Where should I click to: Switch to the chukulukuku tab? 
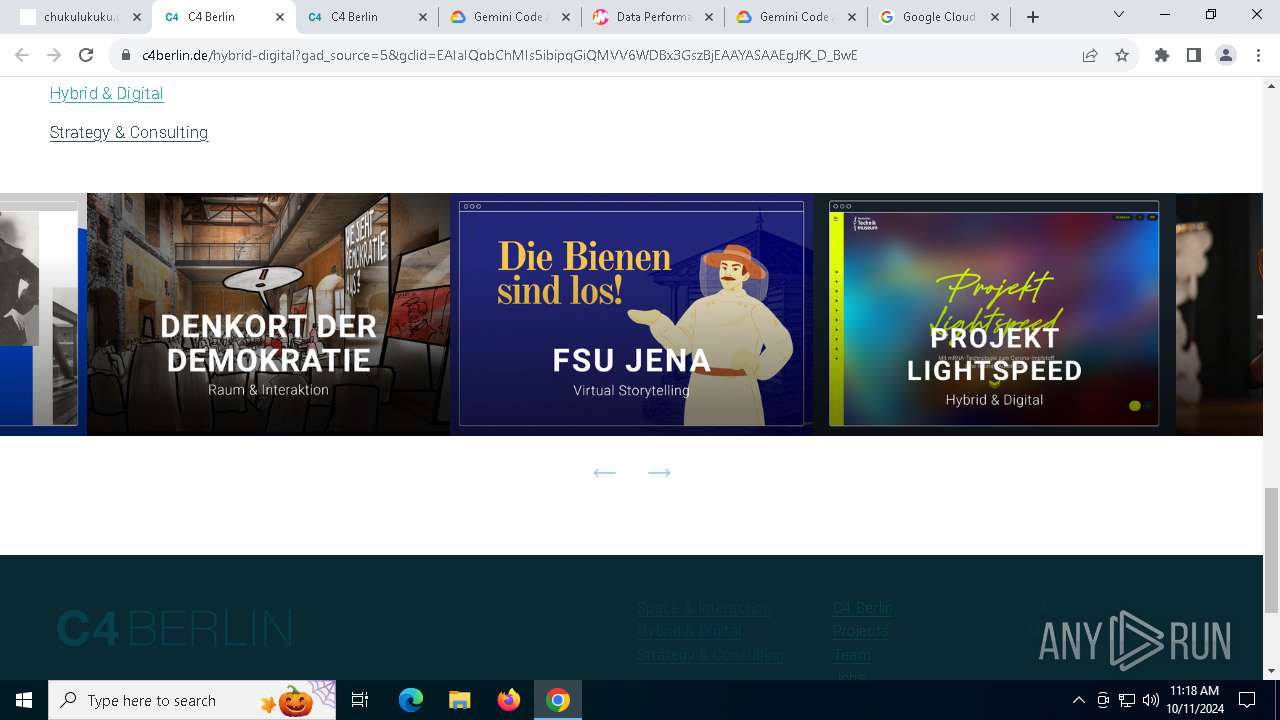pyautogui.click(x=80, y=17)
